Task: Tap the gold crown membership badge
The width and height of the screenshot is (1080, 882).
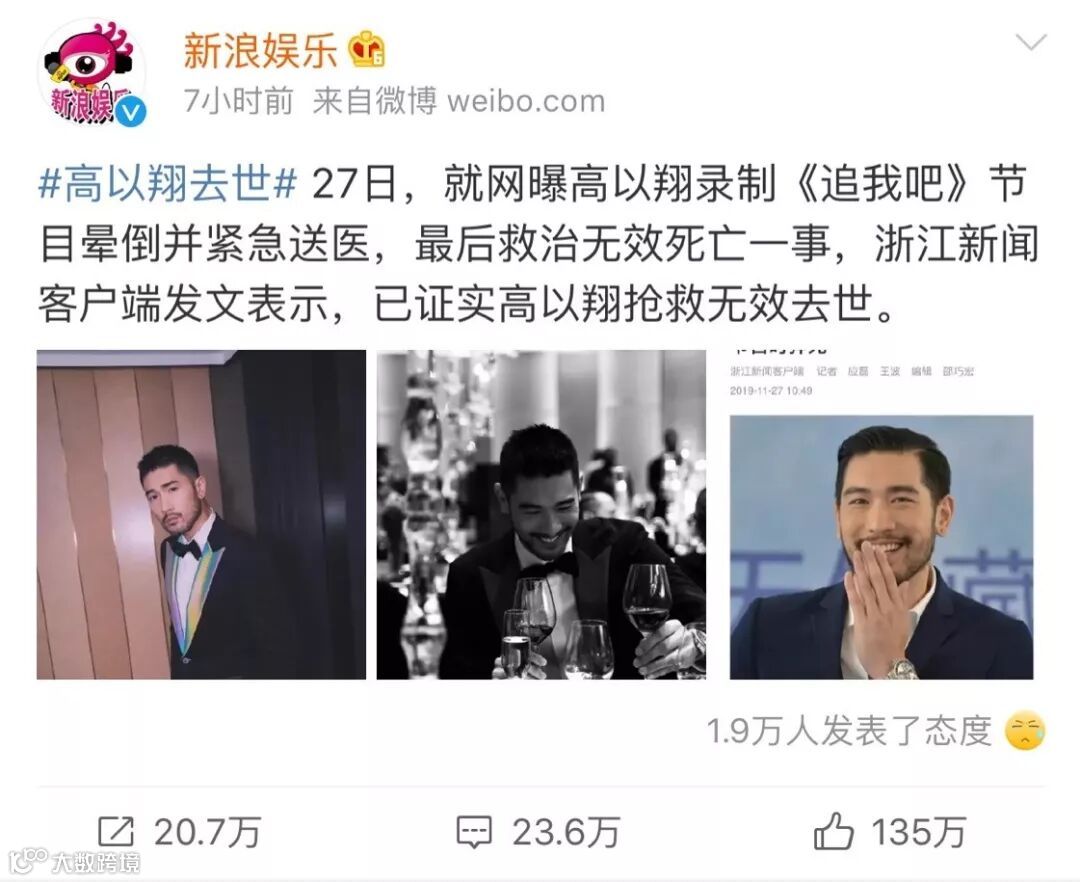Action: click(367, 49)
